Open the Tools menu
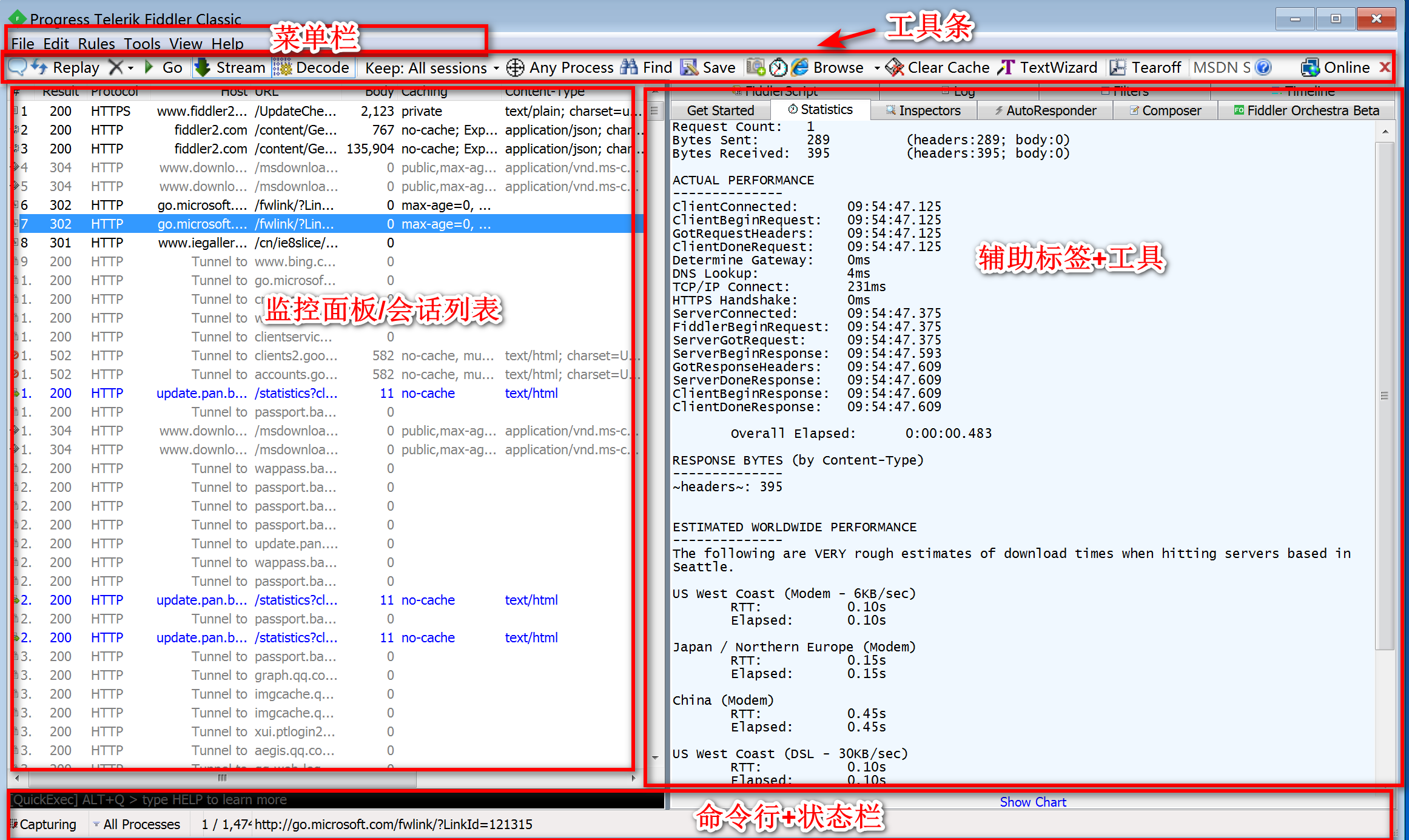Image resolution: width=1409 pixels, height=840 pixels. [143, 44]
